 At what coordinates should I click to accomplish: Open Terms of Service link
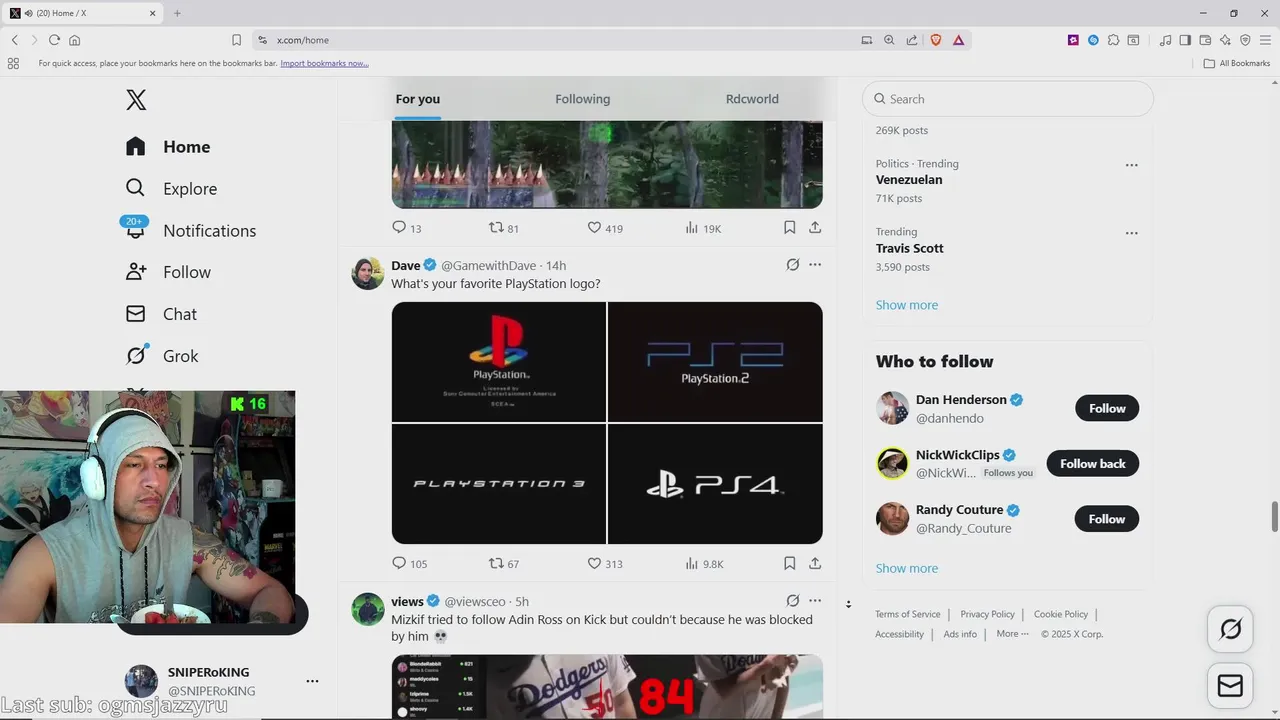click(x=908, y=614)
